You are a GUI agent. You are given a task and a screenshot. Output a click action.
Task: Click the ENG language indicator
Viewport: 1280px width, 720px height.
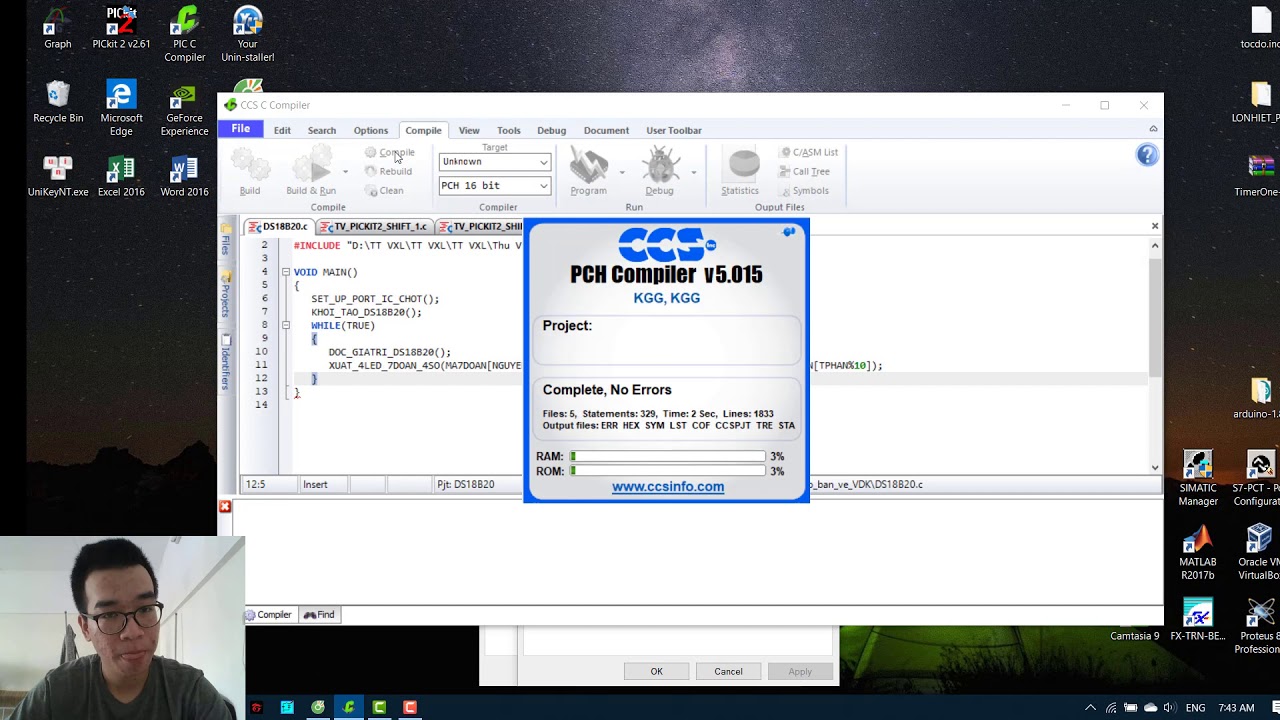click(1195, 708)
